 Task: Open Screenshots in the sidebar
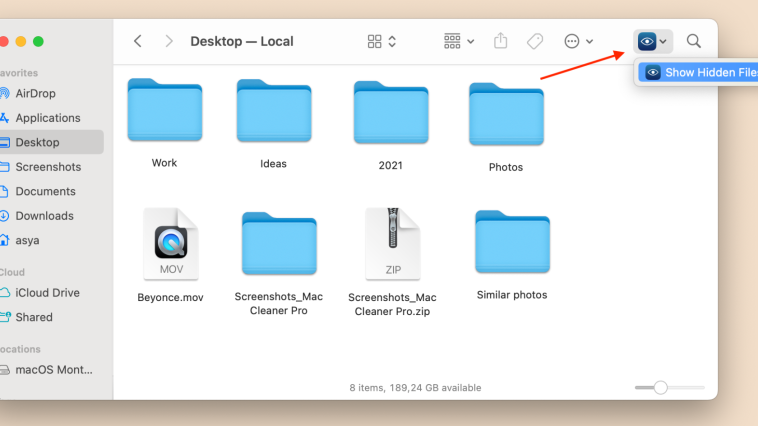click(x=48, y=167)
